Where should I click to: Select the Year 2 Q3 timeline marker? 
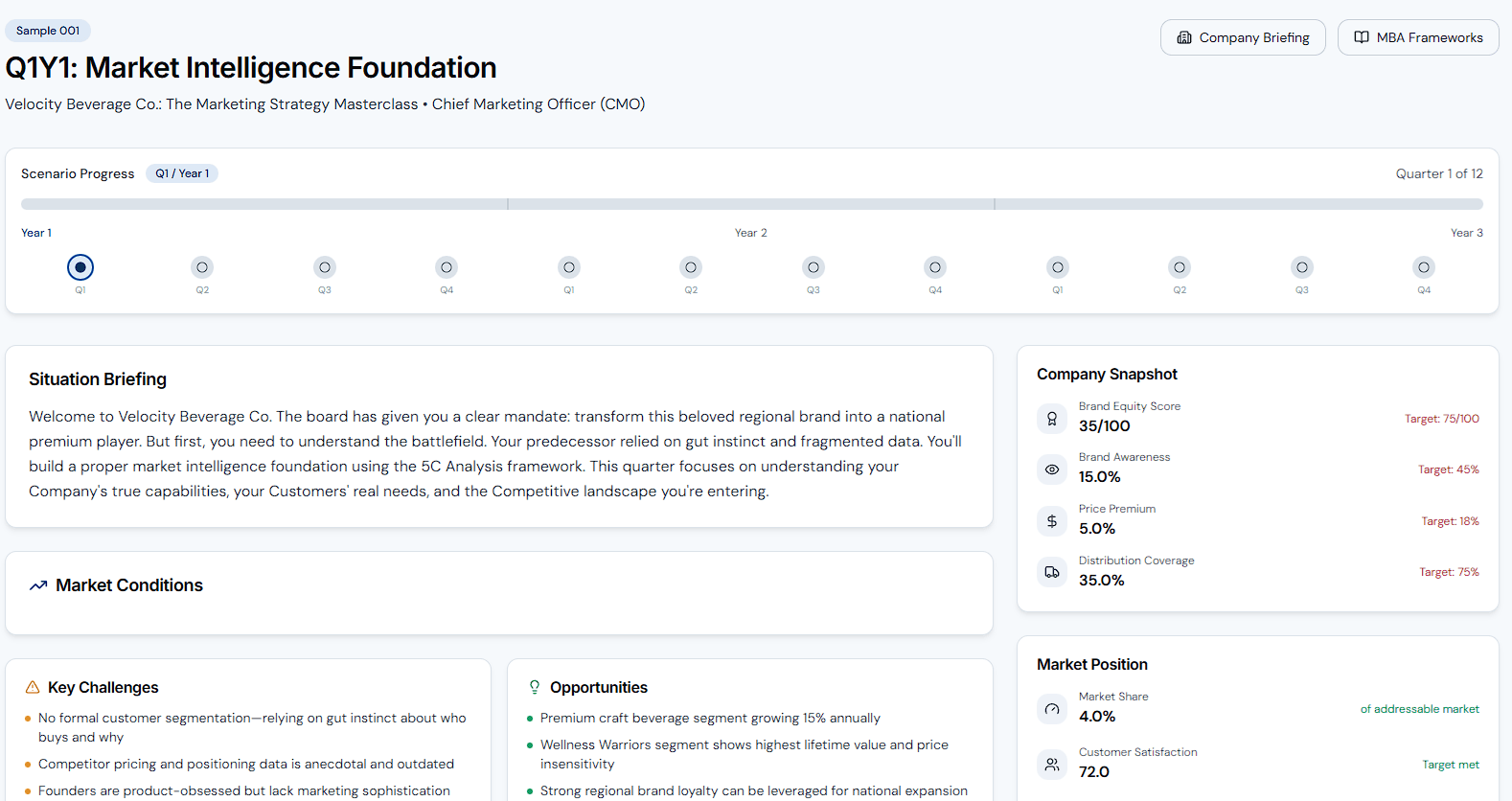click(x=813, y=267)
